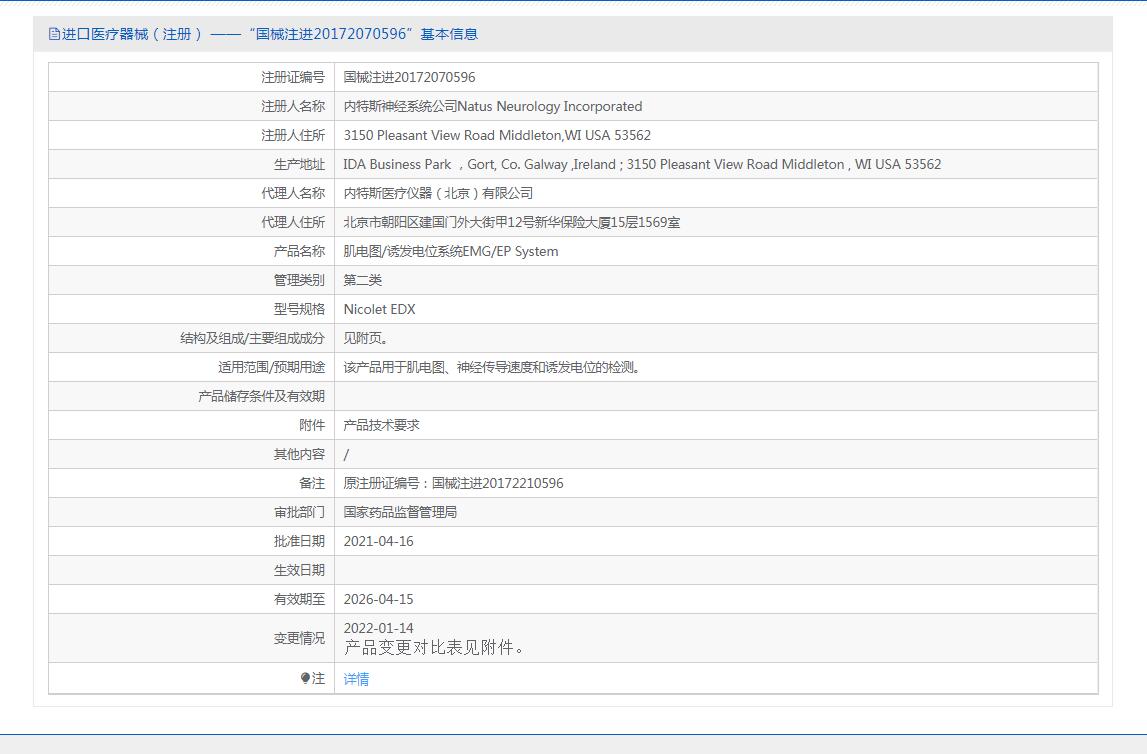This screenshot has height=754, width=1147.
Task: Click the 结构及组成/主要组成成分 label
Action: pyautogui.click(x=252, y=338)
